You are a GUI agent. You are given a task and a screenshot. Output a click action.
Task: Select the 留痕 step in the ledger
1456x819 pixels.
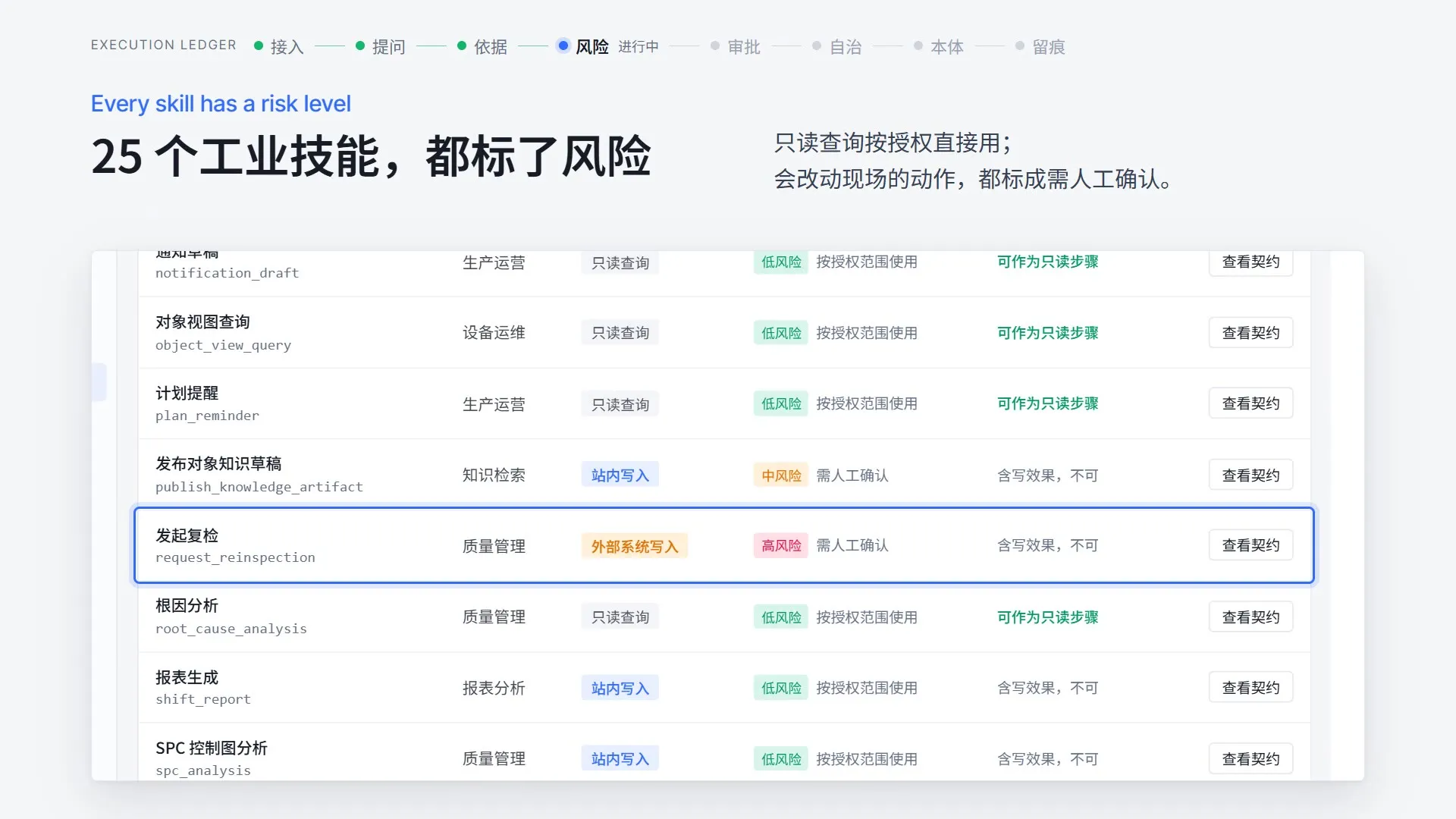tap(1040, 46)
